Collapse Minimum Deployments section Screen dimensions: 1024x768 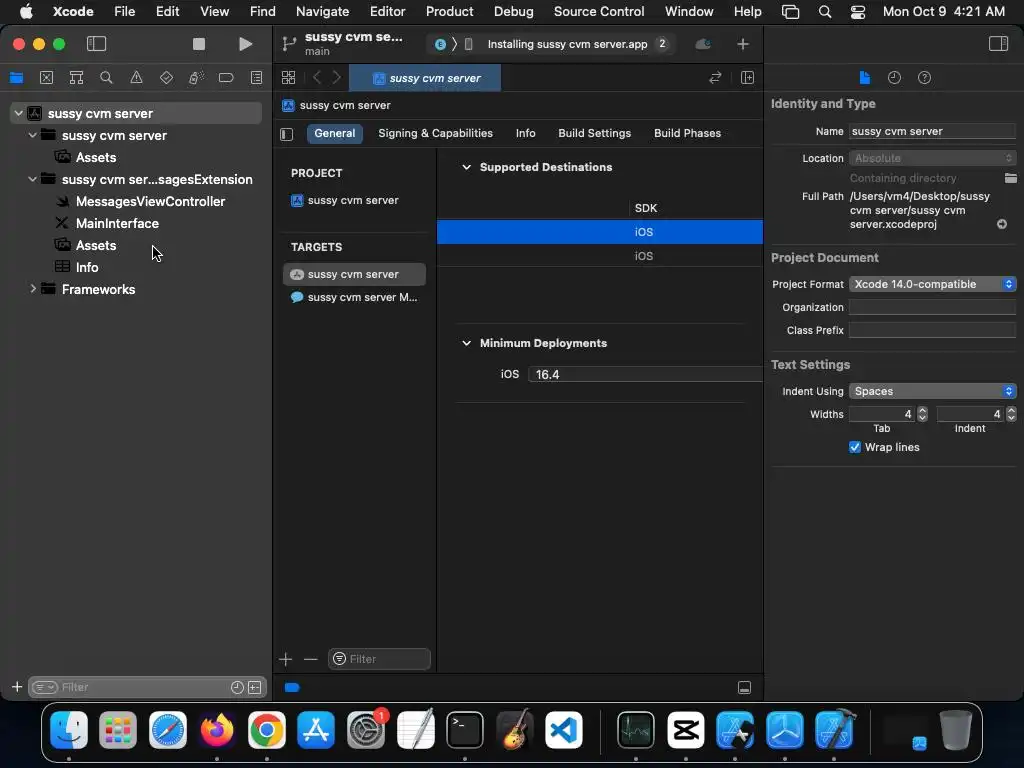pos(466,343)
